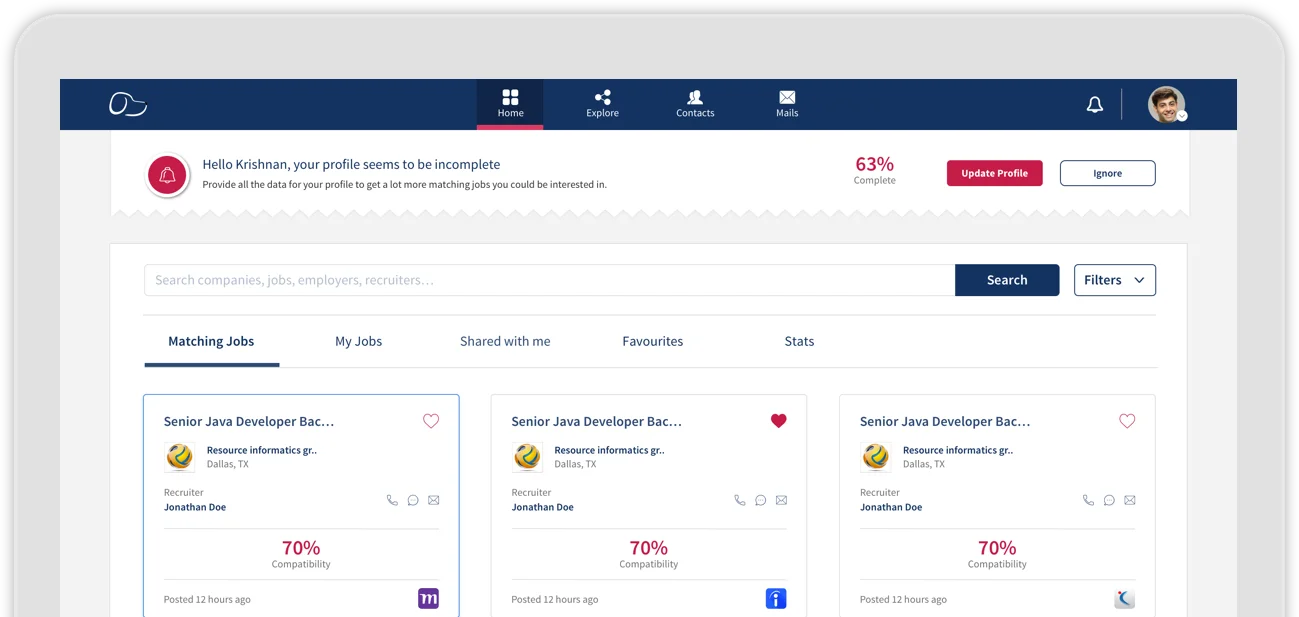Email recruiter on the third job card
1299x617 pixels.
(x=1129, y=500)
